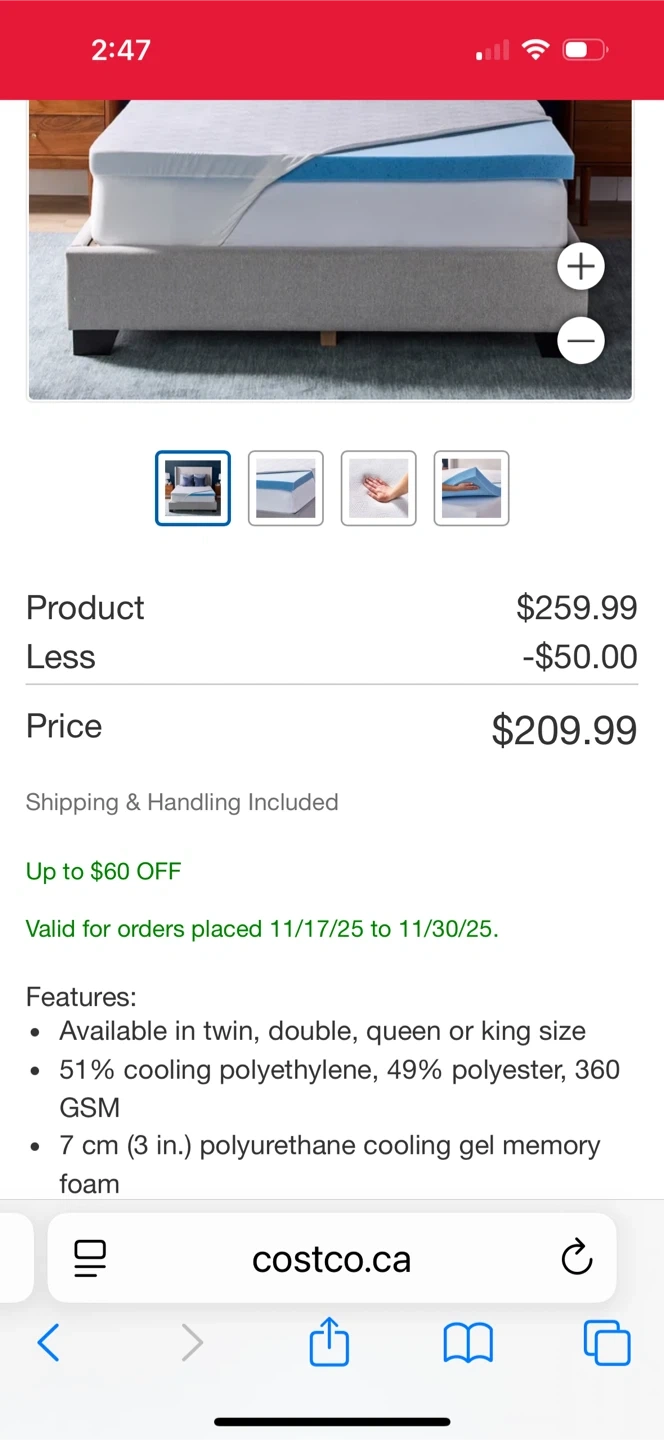
Task: Select thumbnail of hand lifting blue foam
Action: [472, 488]
